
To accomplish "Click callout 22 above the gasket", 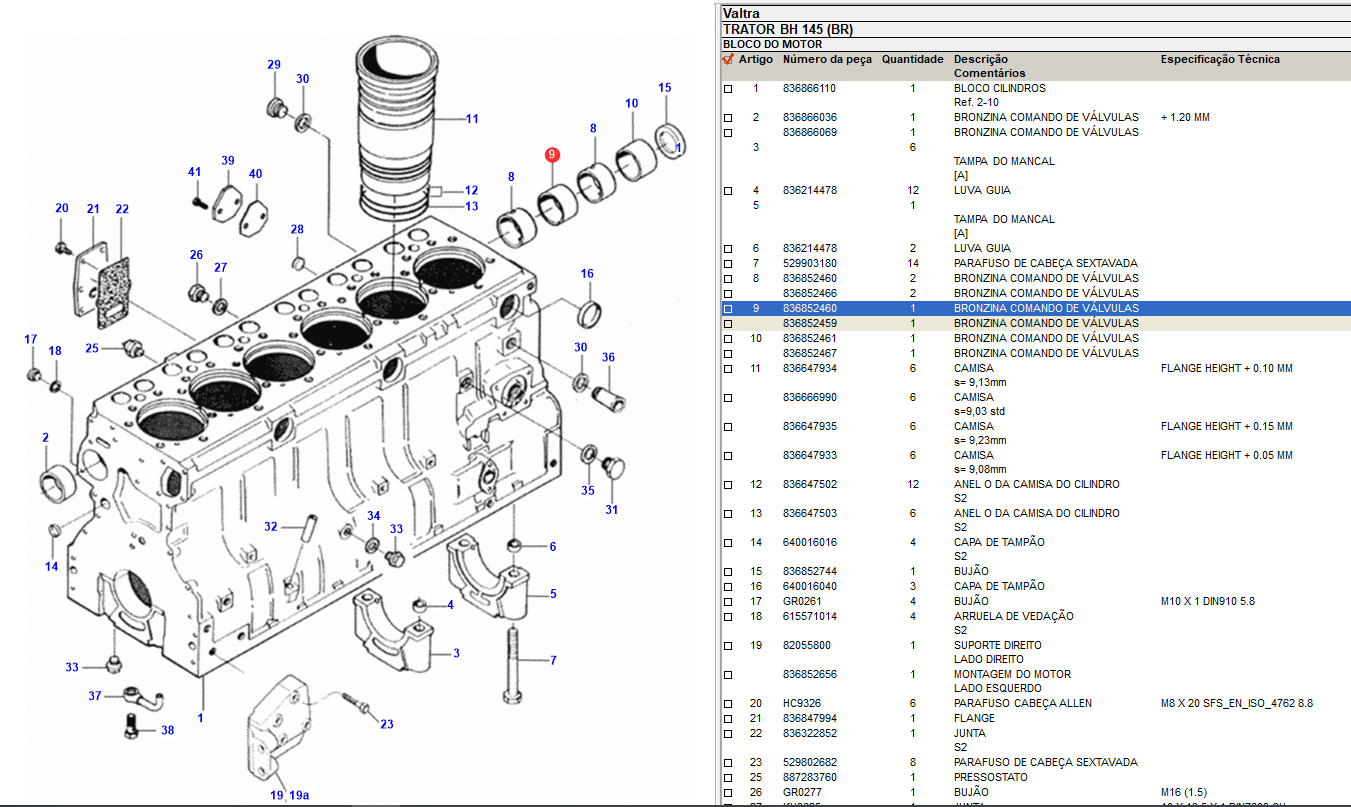I will [x=122, y=209].
